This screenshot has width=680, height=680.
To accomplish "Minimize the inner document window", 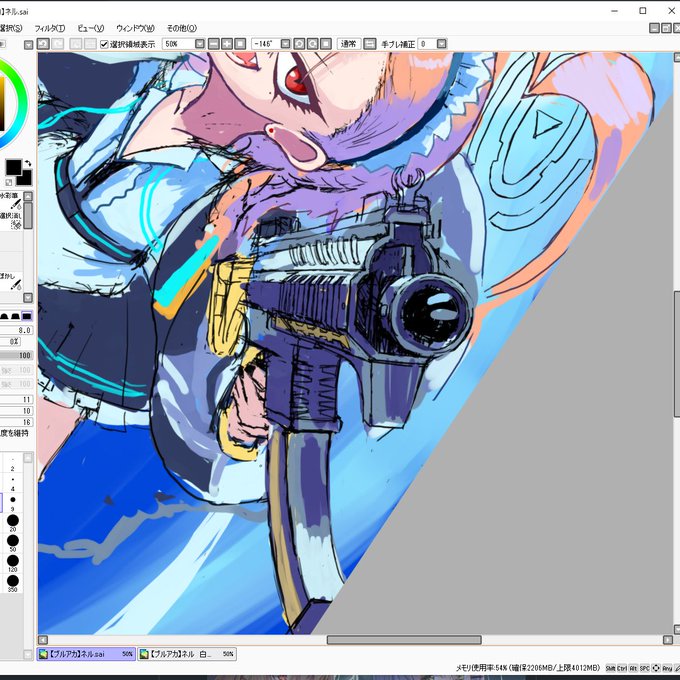I will (654, 28).
